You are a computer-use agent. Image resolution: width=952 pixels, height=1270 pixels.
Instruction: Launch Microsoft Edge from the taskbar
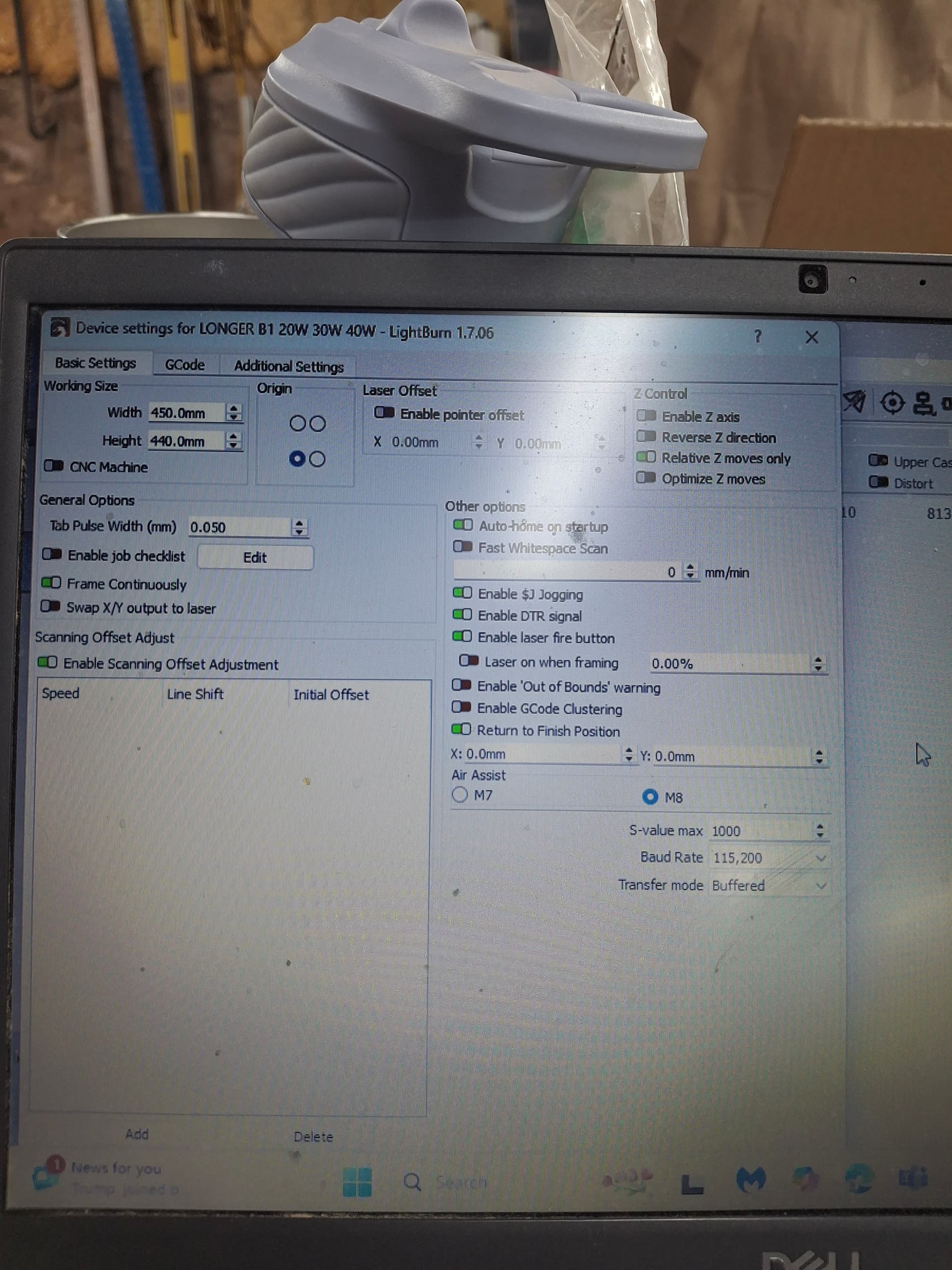[x=860, y=1178]
